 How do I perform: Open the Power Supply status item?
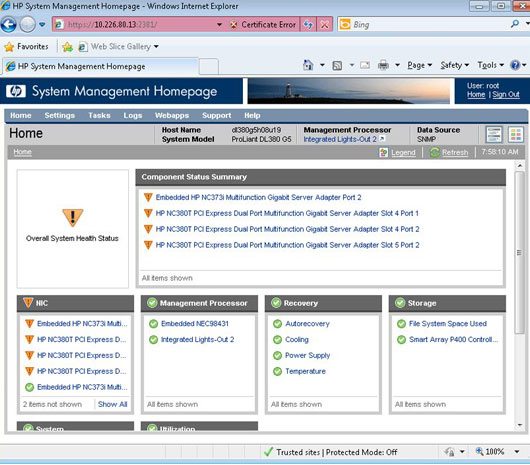(308, 356)
